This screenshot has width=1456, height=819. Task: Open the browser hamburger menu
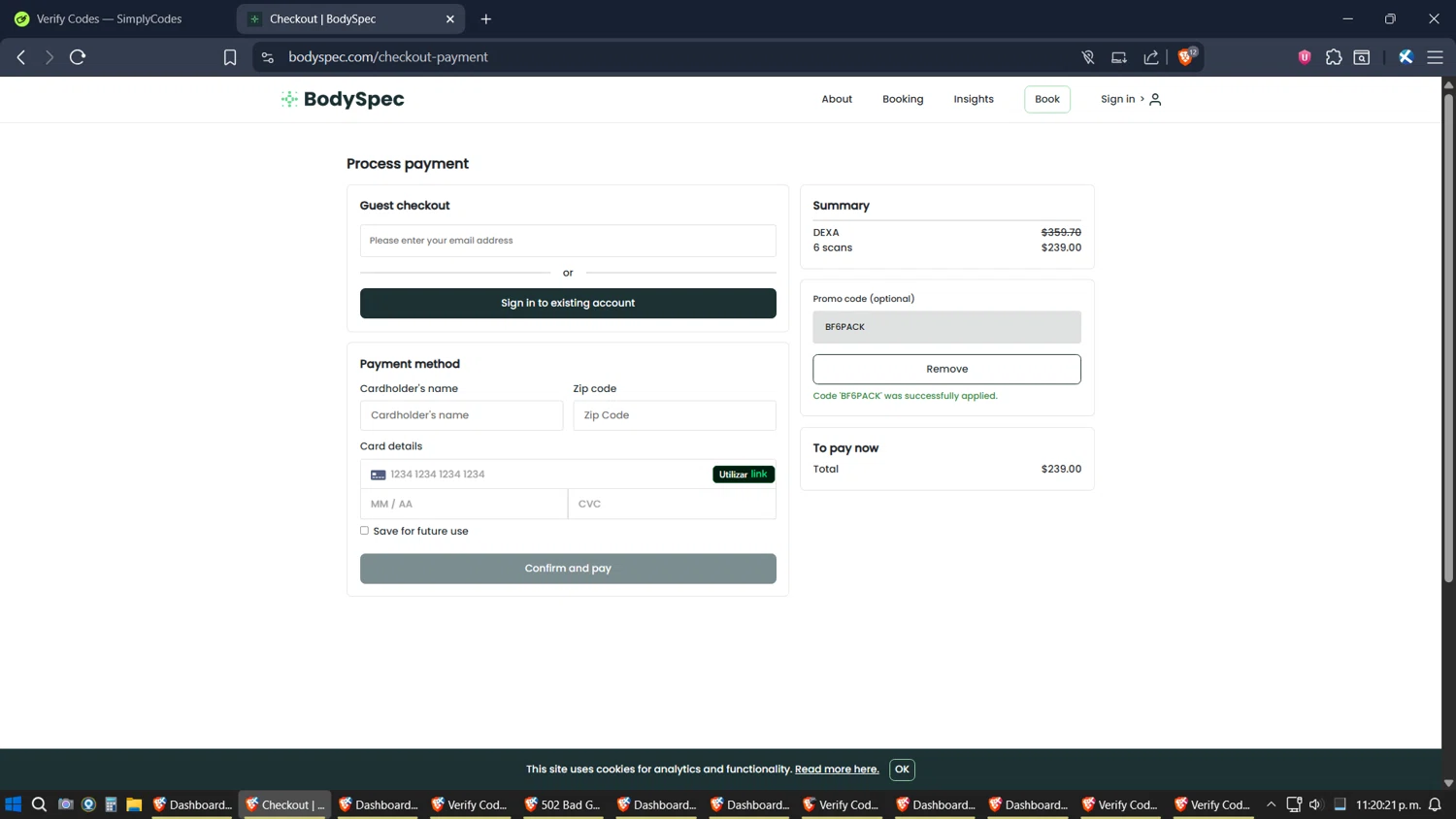click(x=1435, y=57)
